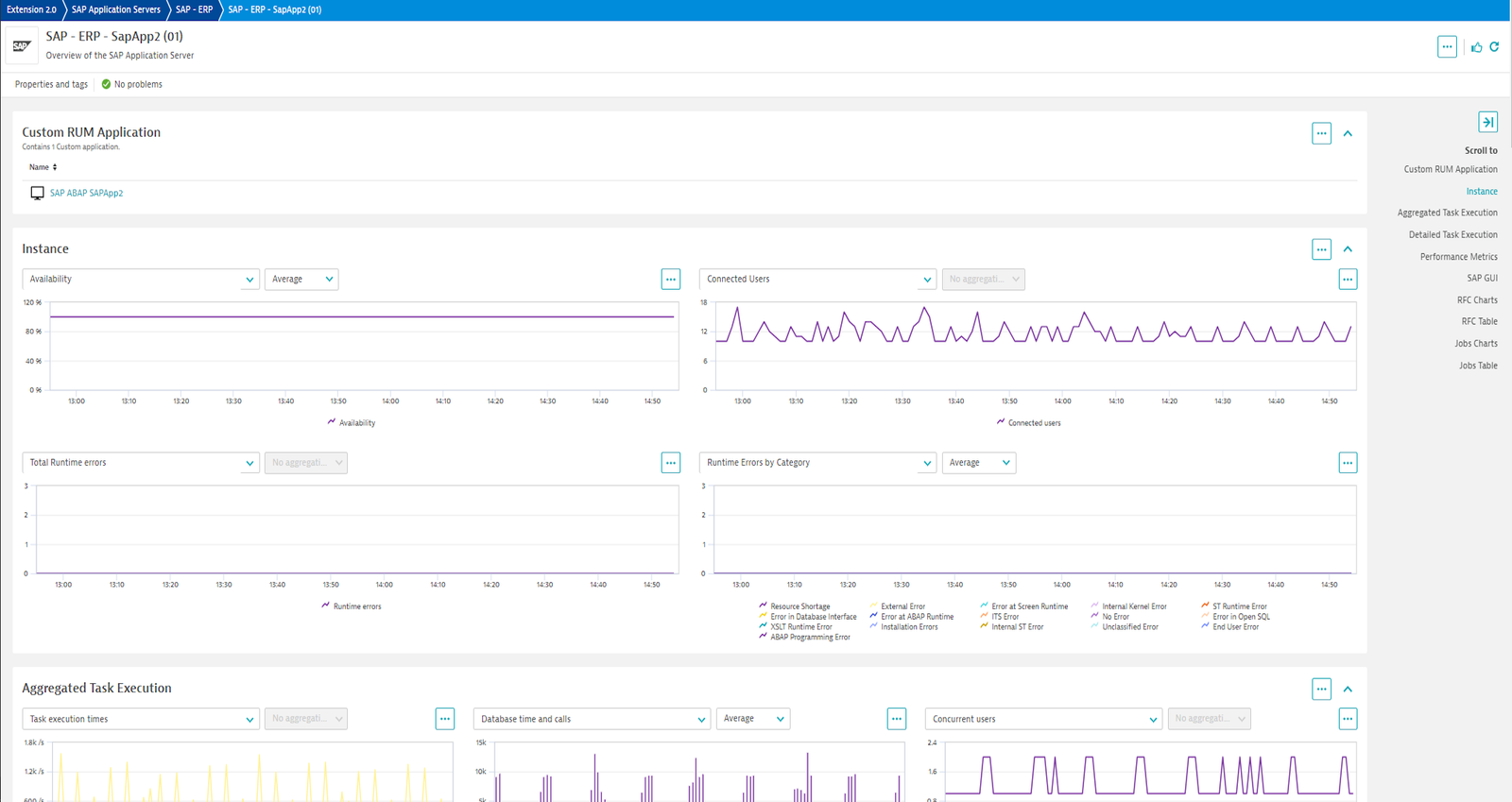Open the Connected Users metric dropdown
The width and height of the screenshot is (1512, 802).
[x=818, y=280]
